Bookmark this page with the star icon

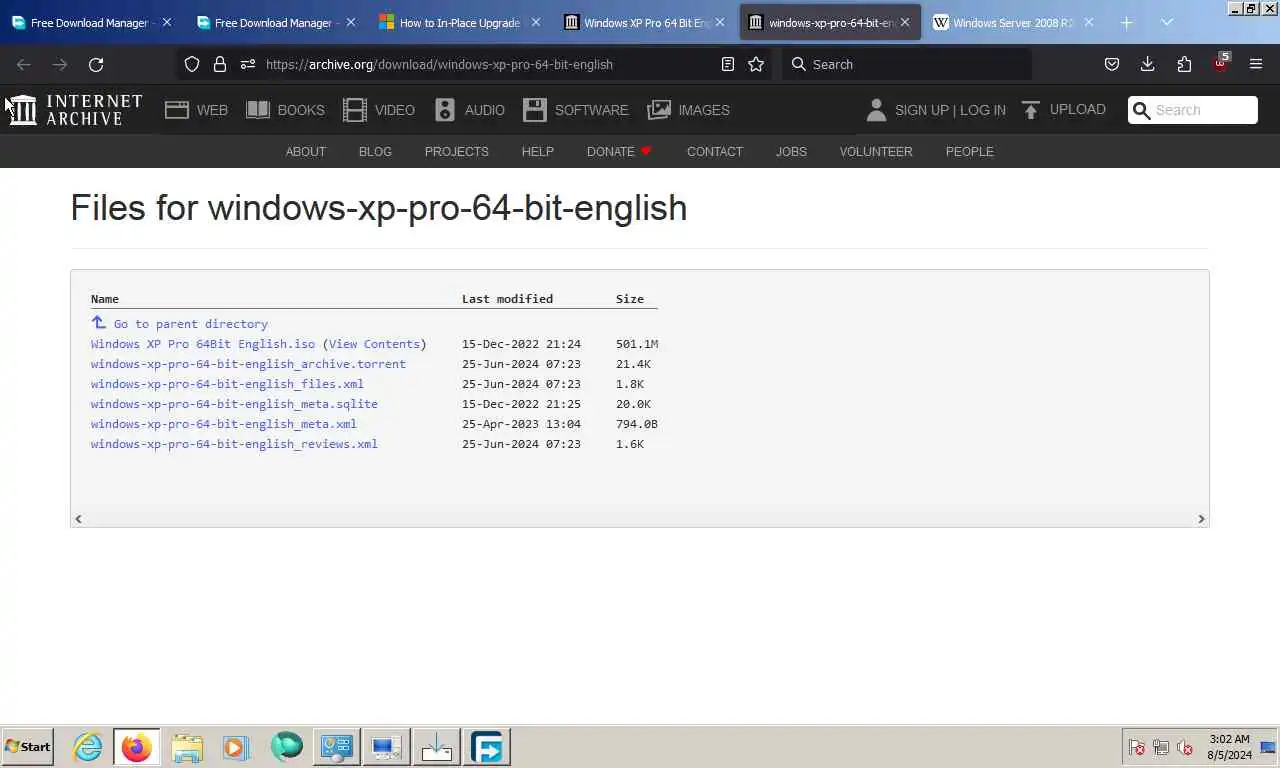tap(756, 64)
